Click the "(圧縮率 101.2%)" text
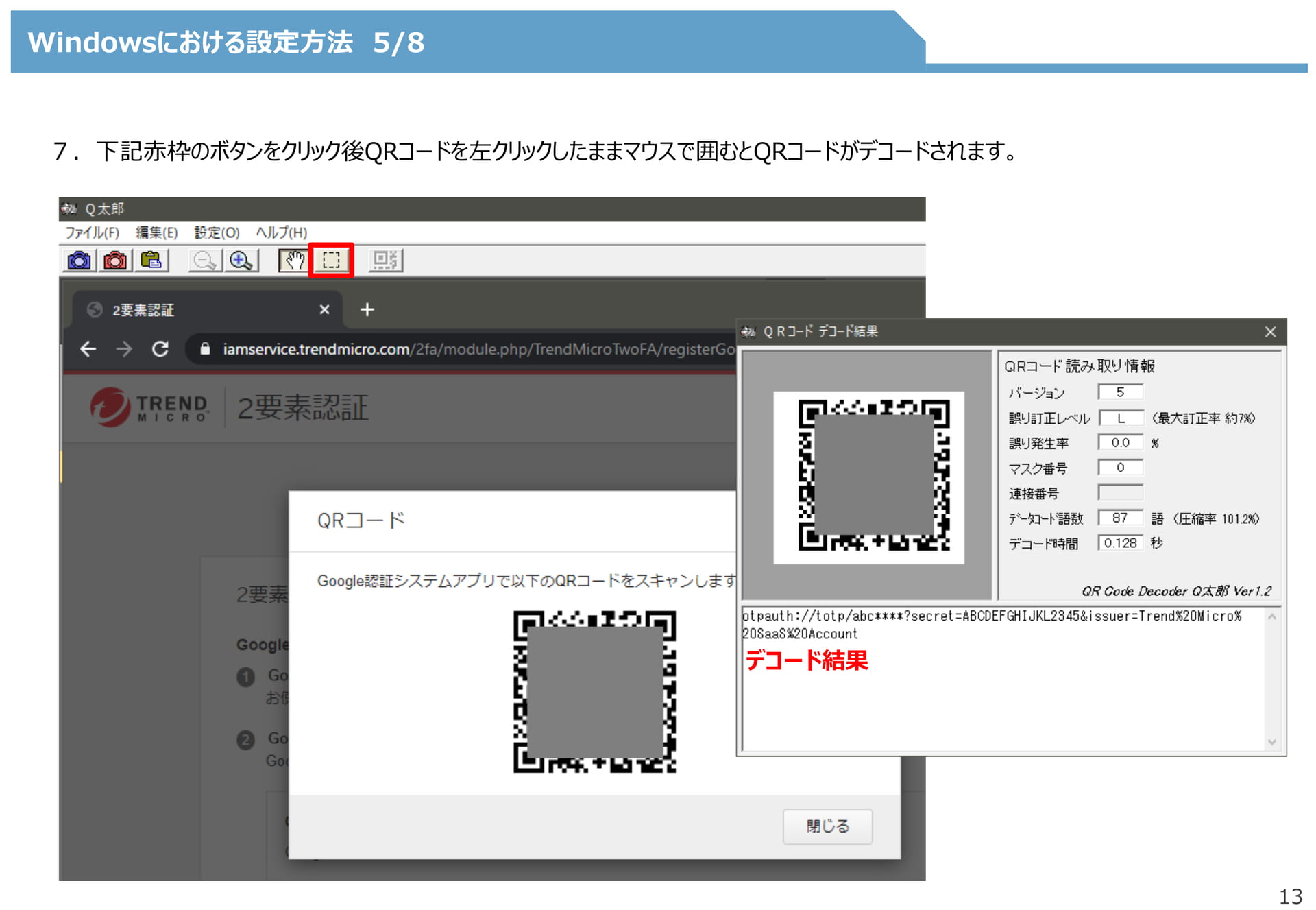This screenshot has height=910, width=1316. coord(1217,518)
